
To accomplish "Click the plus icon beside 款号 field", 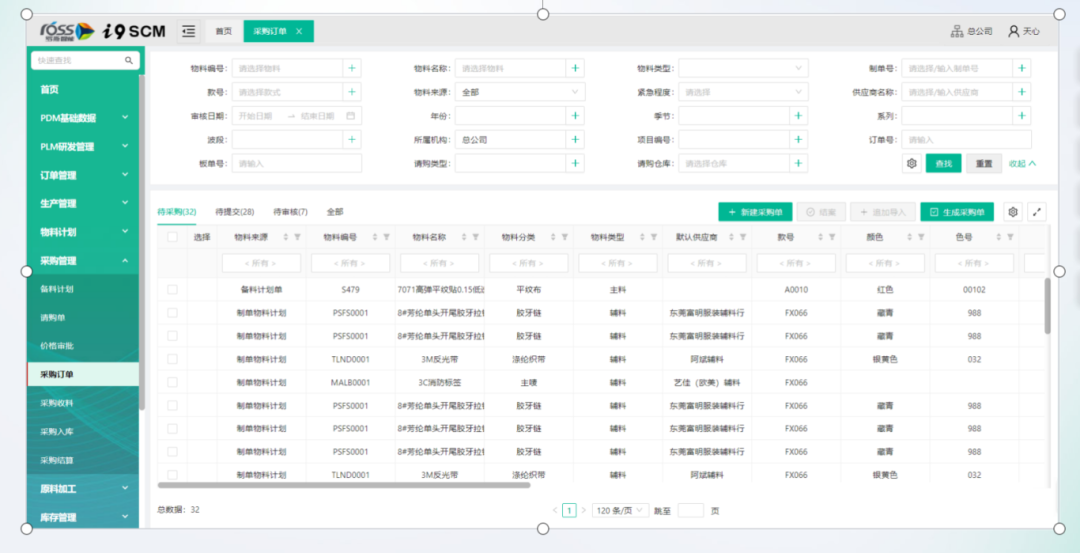I will tap(352, 92).
